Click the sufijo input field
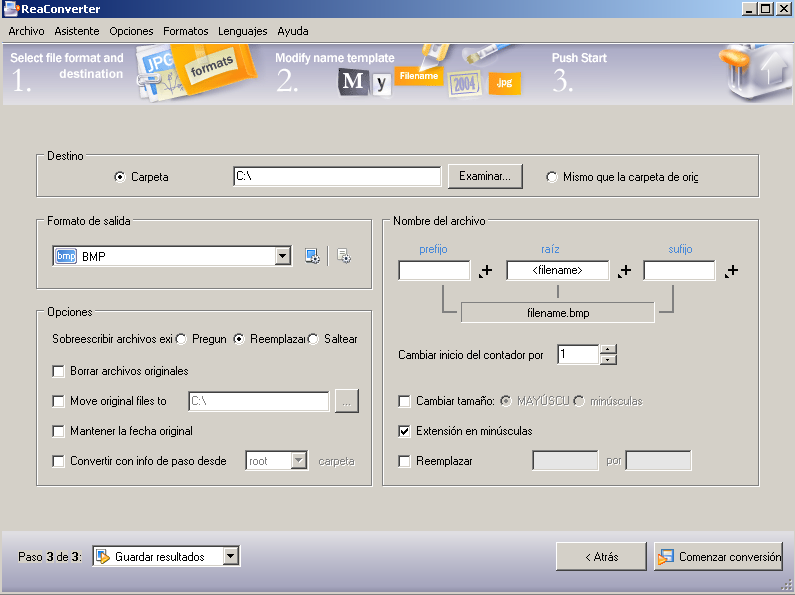Viewport: 795px width, 595px height. 679,271
